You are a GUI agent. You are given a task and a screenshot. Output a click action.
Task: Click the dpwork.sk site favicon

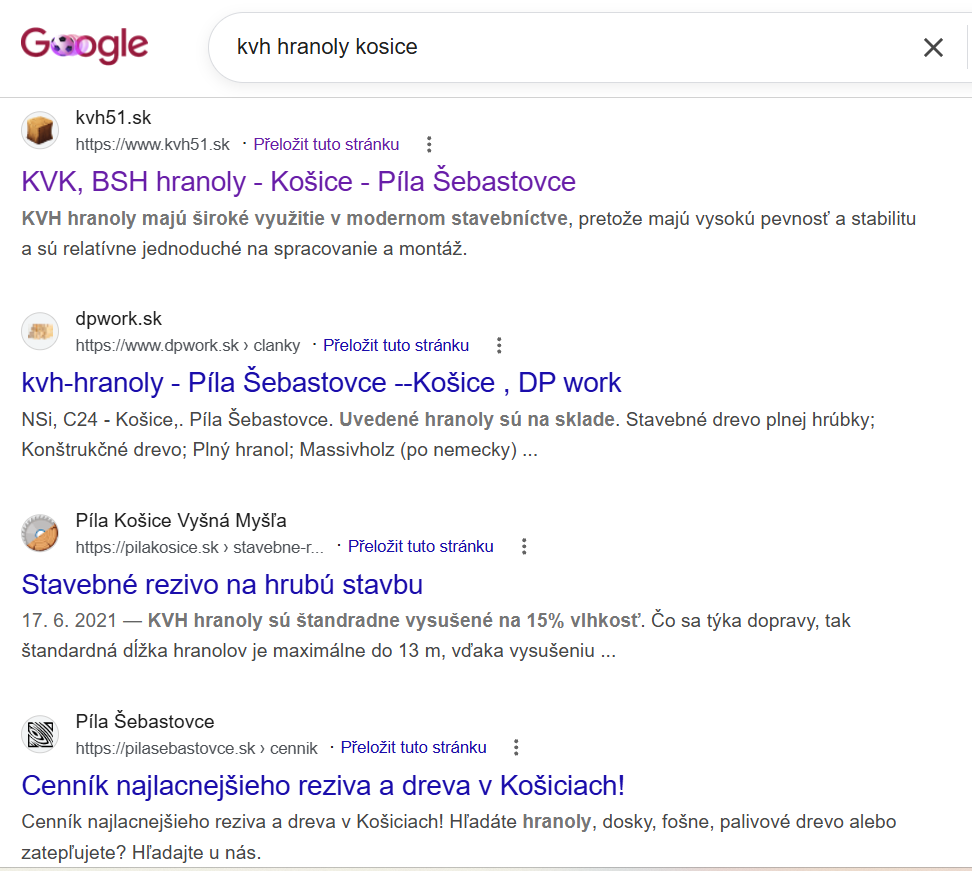40,331
